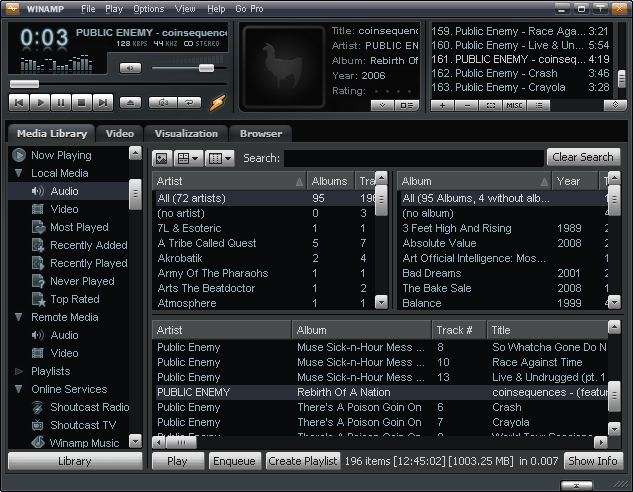Open Shoutcast Radio service

click(x=90, y=407)
